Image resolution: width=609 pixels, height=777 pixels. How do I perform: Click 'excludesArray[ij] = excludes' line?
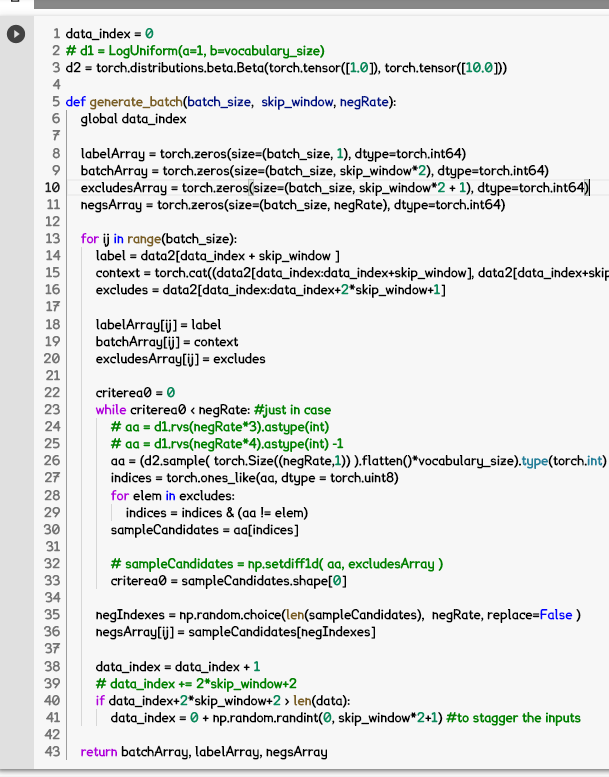tap(180, 359)
